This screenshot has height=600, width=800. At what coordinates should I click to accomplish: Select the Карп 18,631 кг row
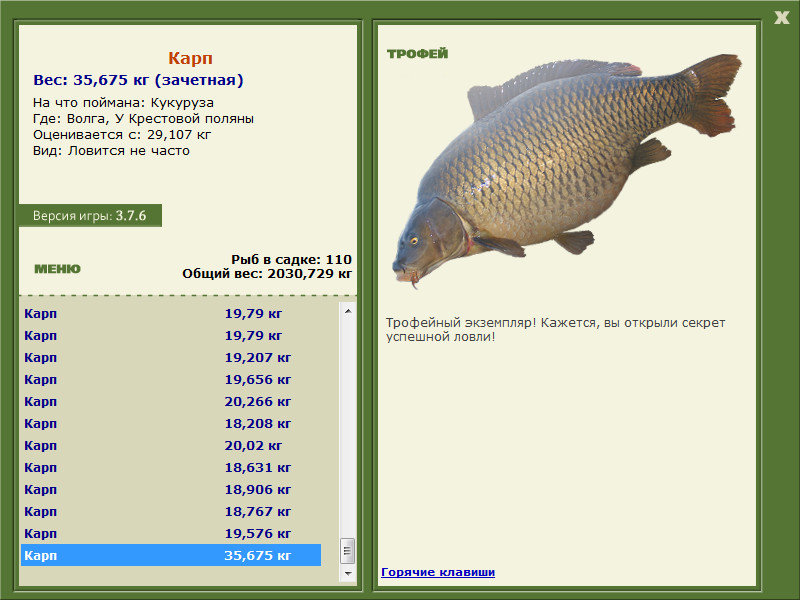(171, 467)
